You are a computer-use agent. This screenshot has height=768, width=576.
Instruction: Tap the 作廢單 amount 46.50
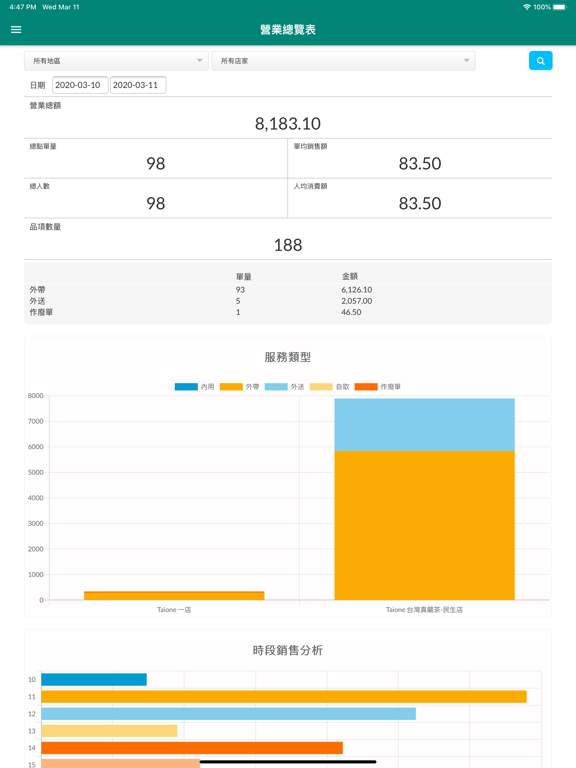[x=351, y=312]
